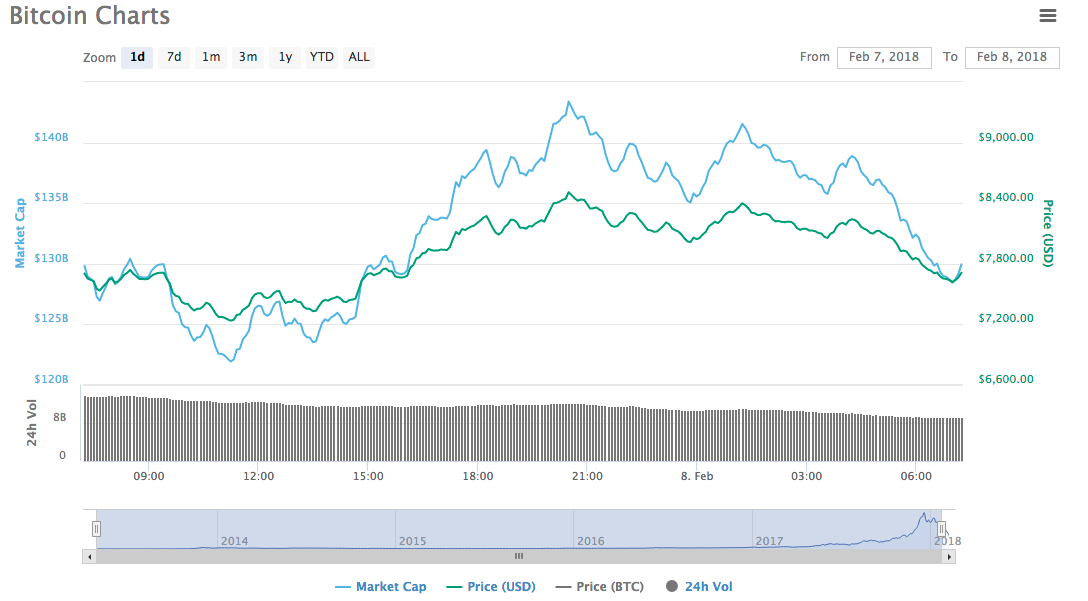Select the 3m zoom range
Viewport: 1088px width, 601px height.
[x=248, y=57]
